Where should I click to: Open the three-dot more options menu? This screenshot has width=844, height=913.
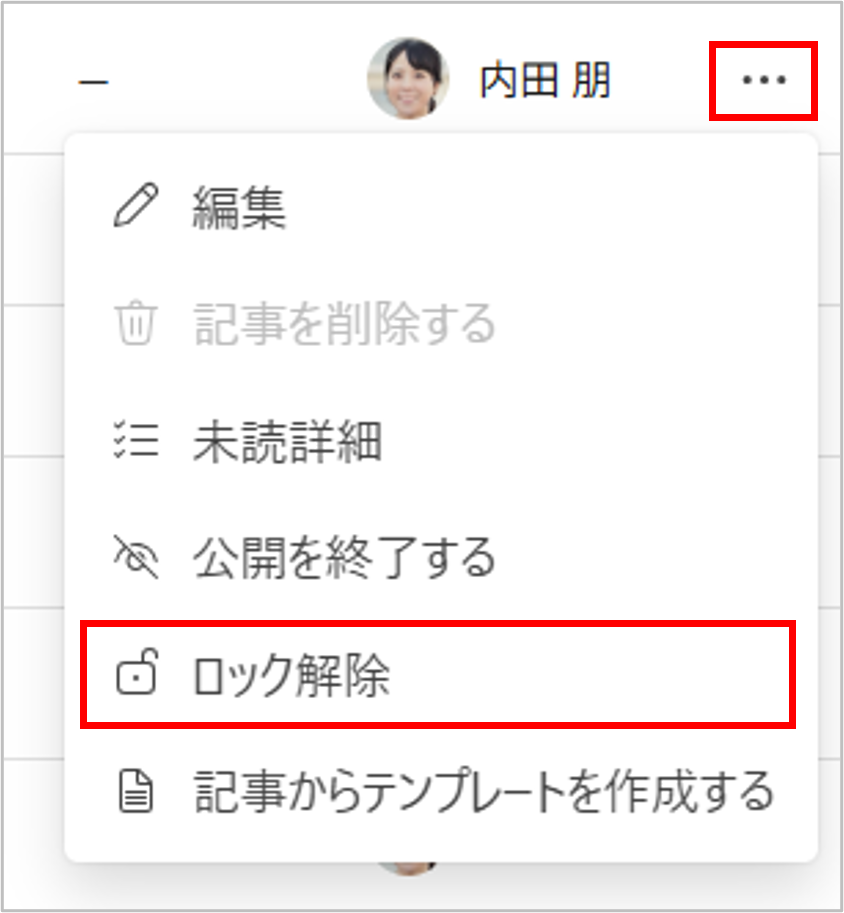(764, 80)
